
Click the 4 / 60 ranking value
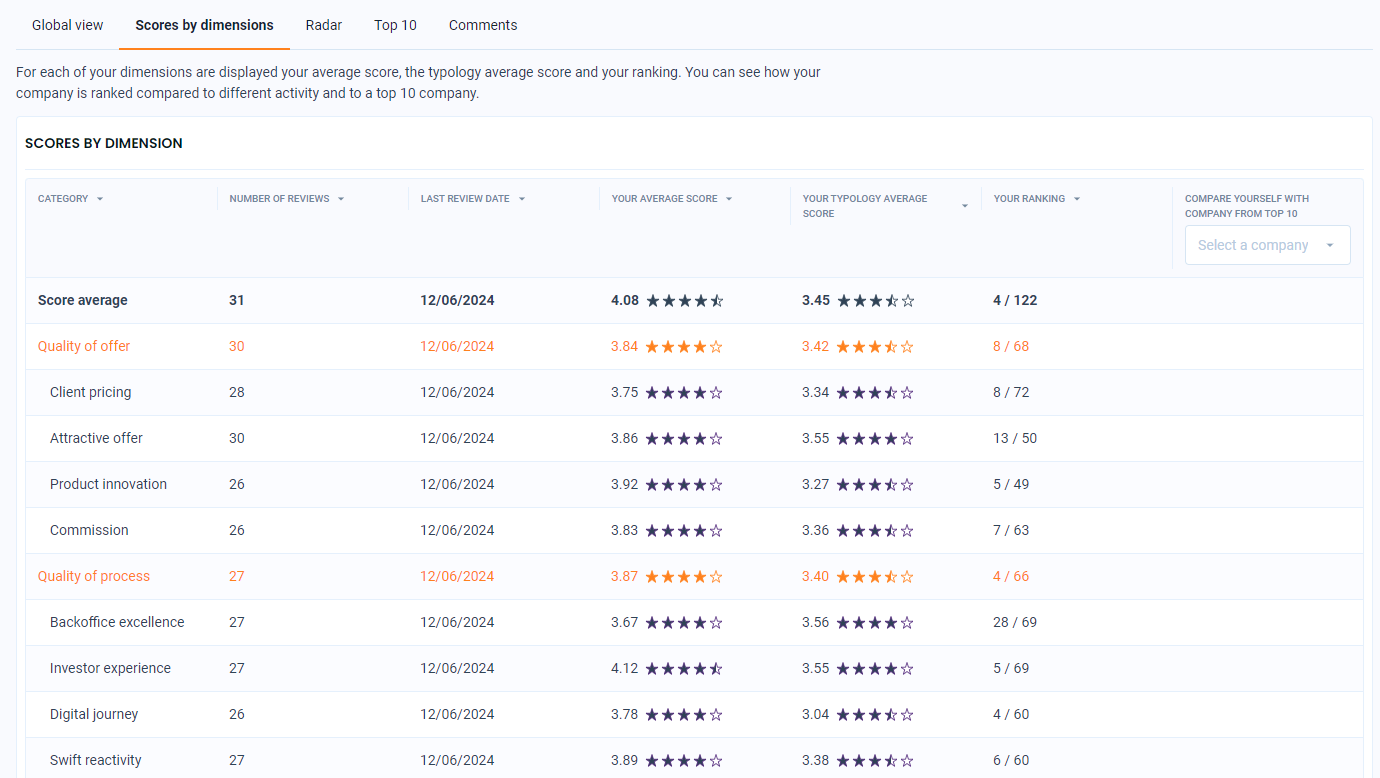1011,714
